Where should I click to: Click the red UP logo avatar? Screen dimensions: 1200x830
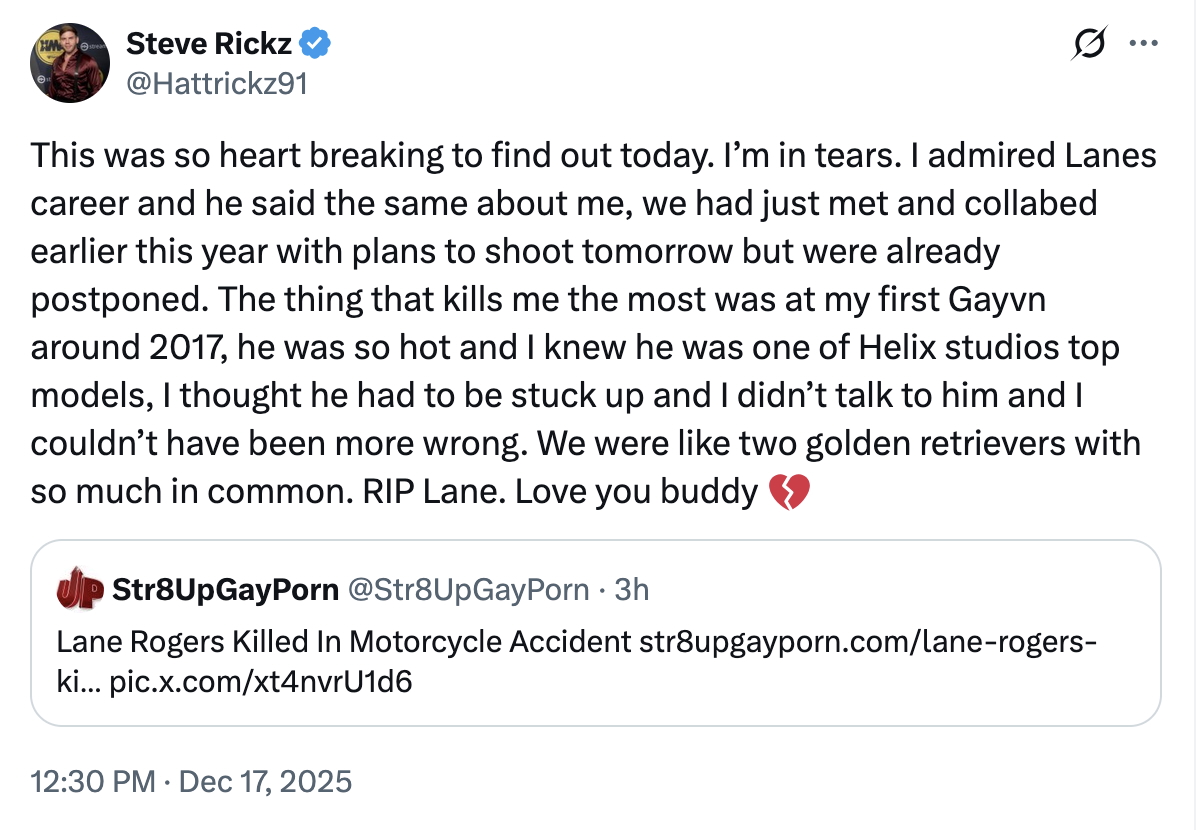(80, 589)
